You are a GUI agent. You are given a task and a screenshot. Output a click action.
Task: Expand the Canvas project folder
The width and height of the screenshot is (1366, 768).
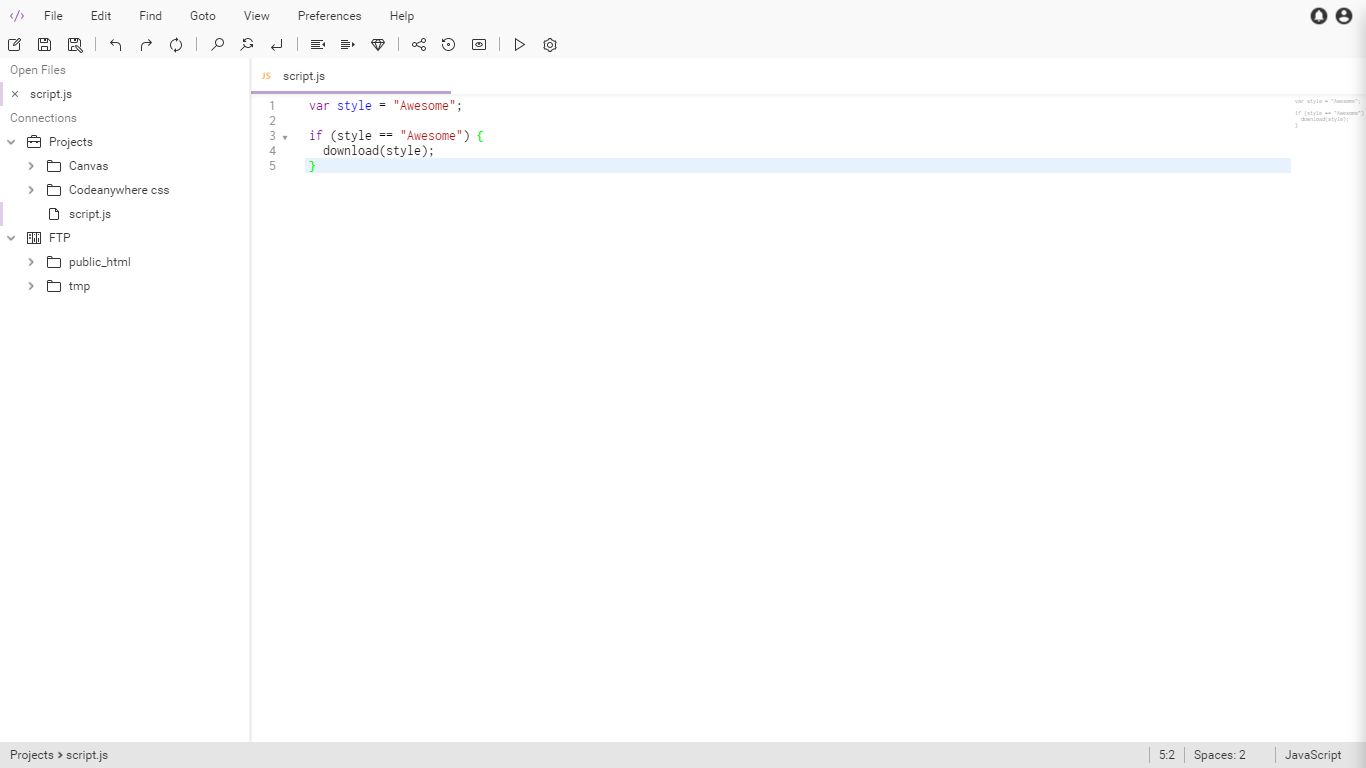[31, 165]
